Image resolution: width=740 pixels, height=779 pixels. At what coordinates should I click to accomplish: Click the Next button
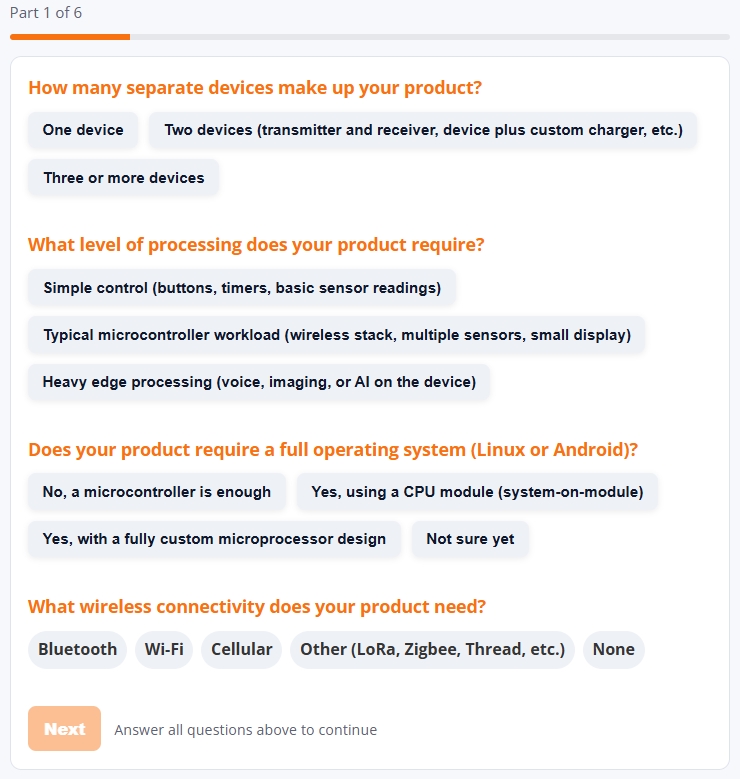tap(65, 729)
